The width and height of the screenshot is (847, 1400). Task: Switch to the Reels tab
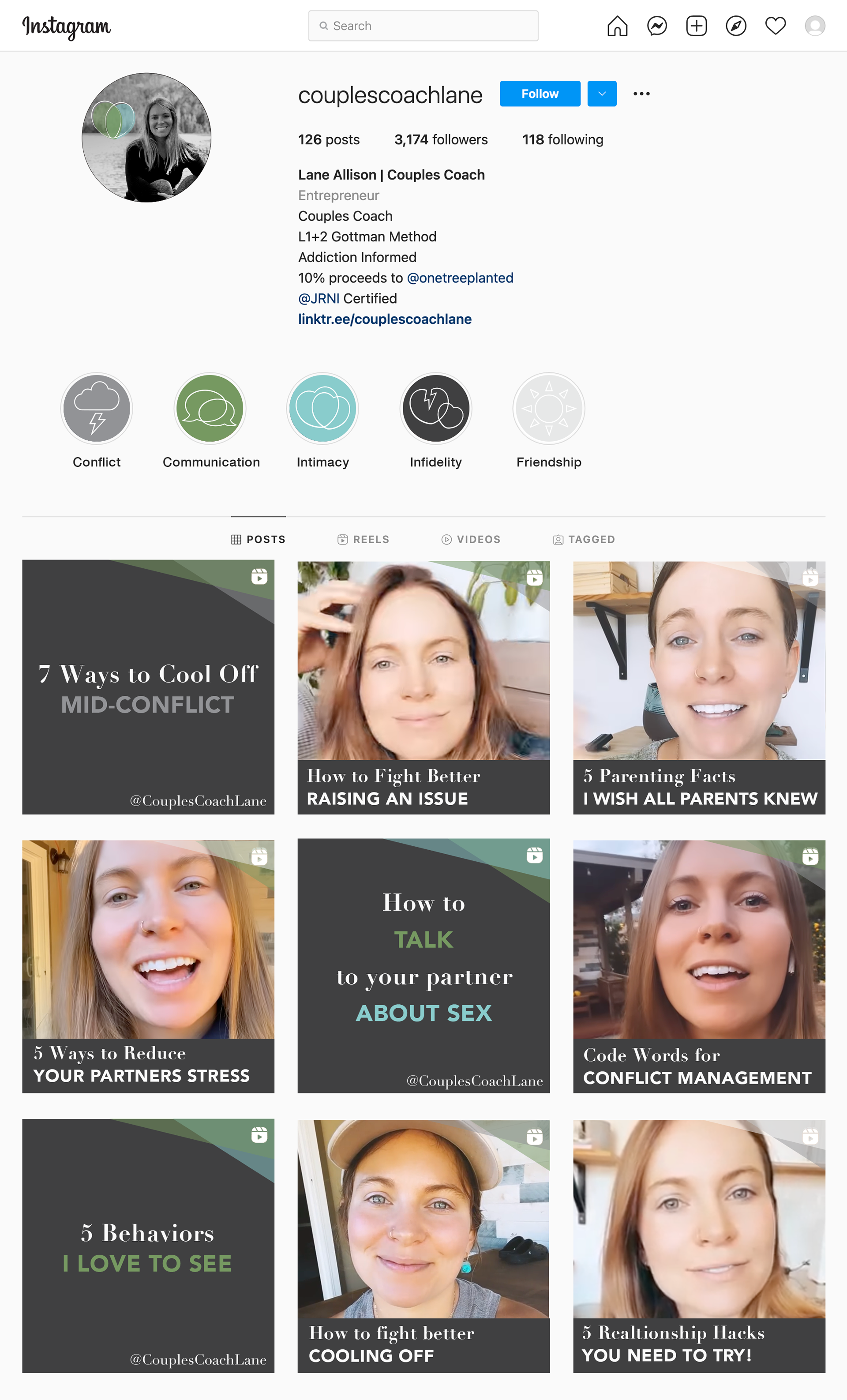pyautogui.click(x=363, y=539)
